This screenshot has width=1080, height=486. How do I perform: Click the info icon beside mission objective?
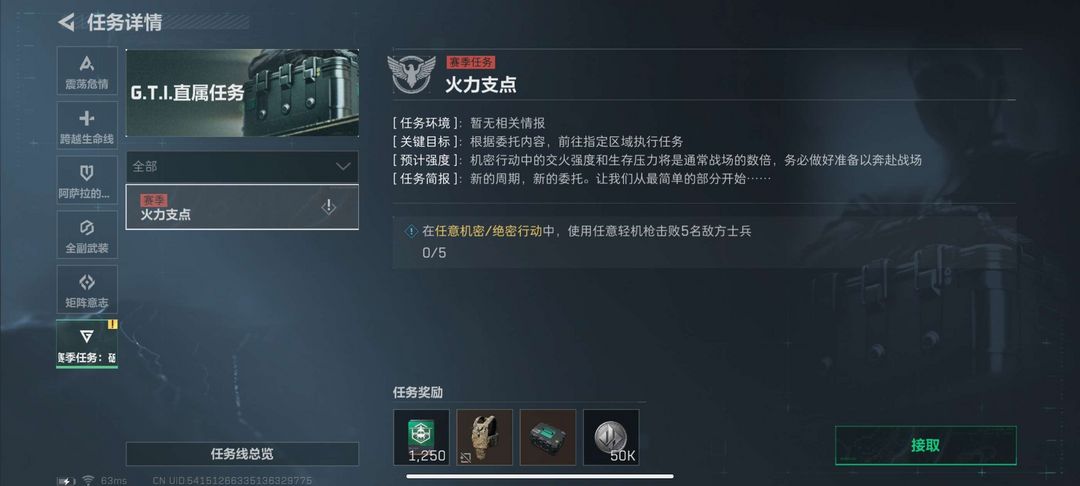pos(411,231)
